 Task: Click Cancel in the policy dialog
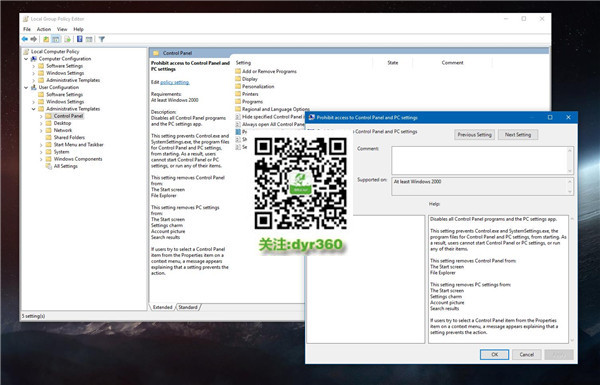click(527, 355)
